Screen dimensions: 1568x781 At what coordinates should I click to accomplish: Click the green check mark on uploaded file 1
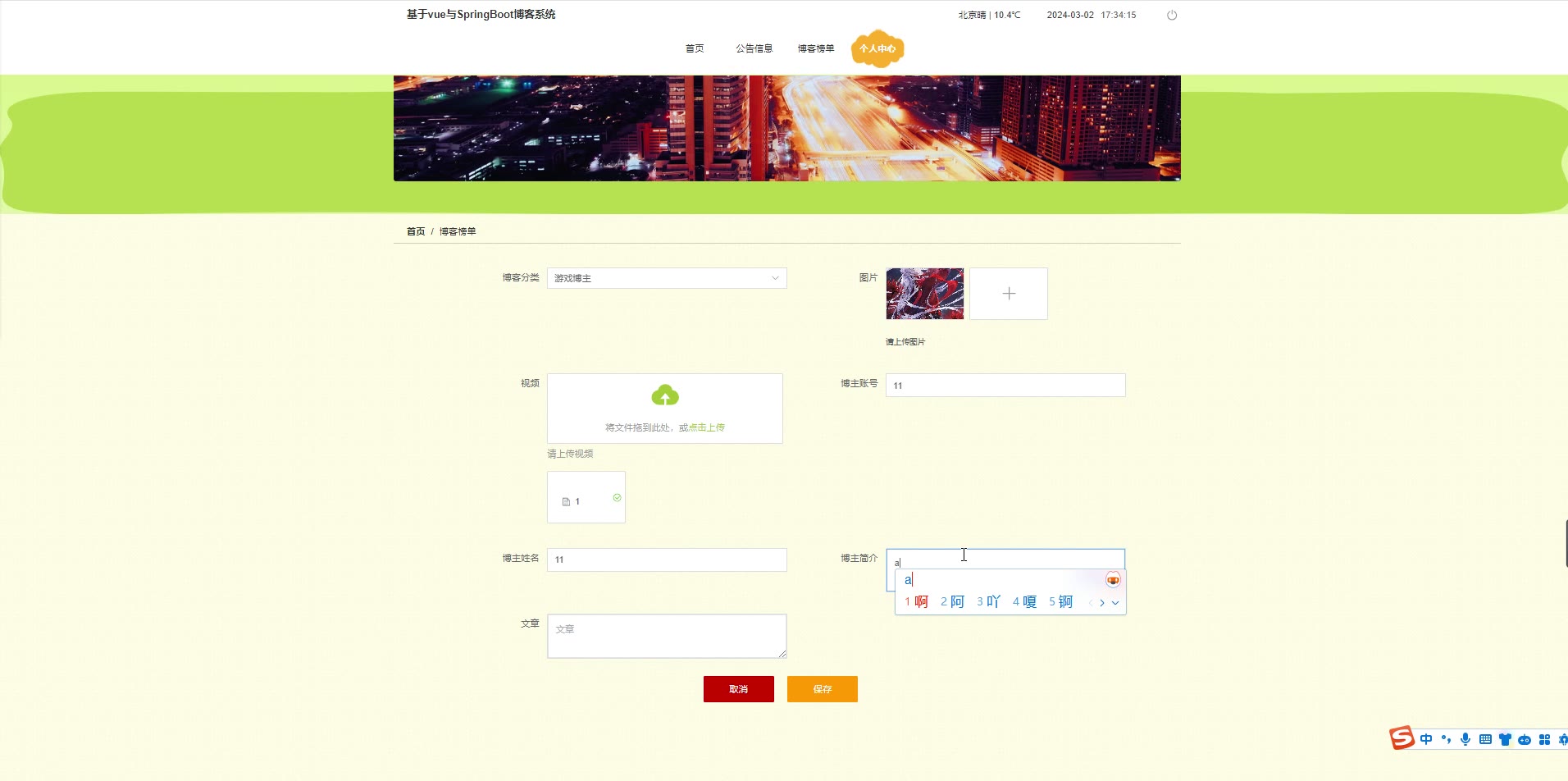coord(617,497)
